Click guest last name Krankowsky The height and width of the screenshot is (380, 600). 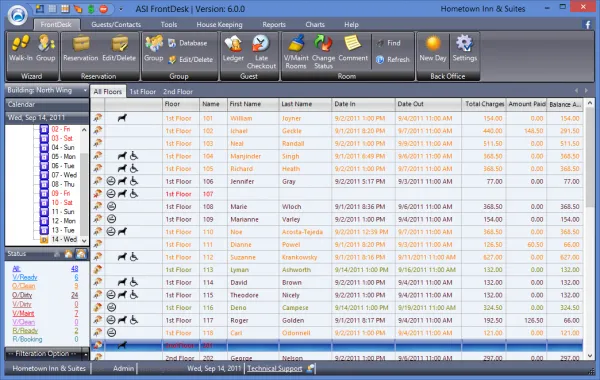tap(299, 257)
